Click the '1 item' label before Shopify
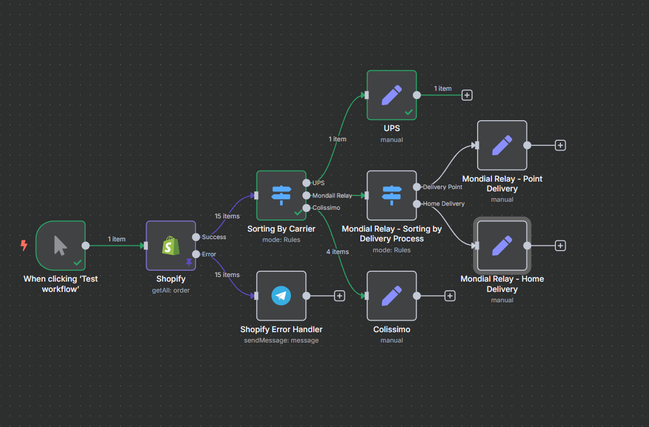Image resolution: width=649 pixels, height=427 pixels. tap(117, 239)
